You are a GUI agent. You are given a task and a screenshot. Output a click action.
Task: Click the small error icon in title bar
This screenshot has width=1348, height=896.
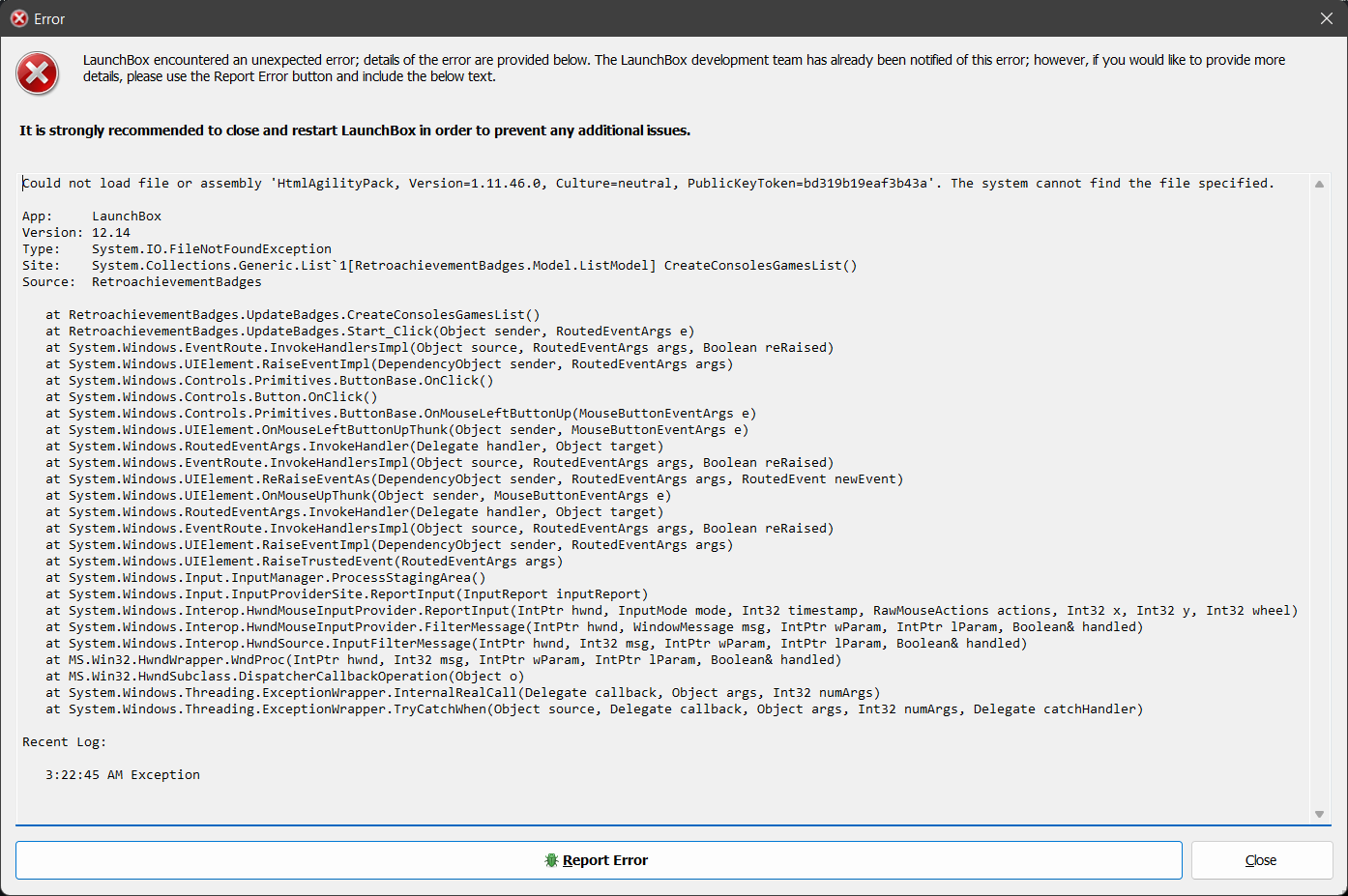click(x=18, y=18)
